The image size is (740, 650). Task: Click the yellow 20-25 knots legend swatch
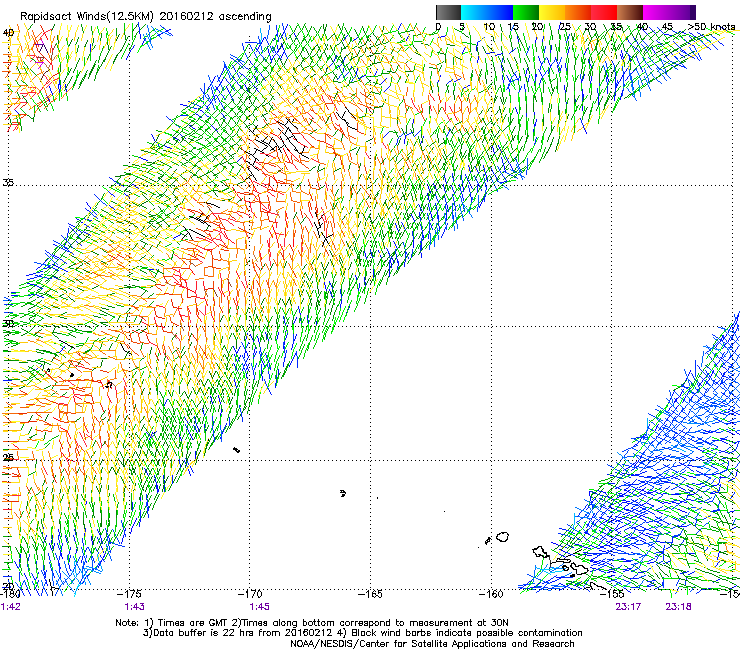tap(552, 12)
